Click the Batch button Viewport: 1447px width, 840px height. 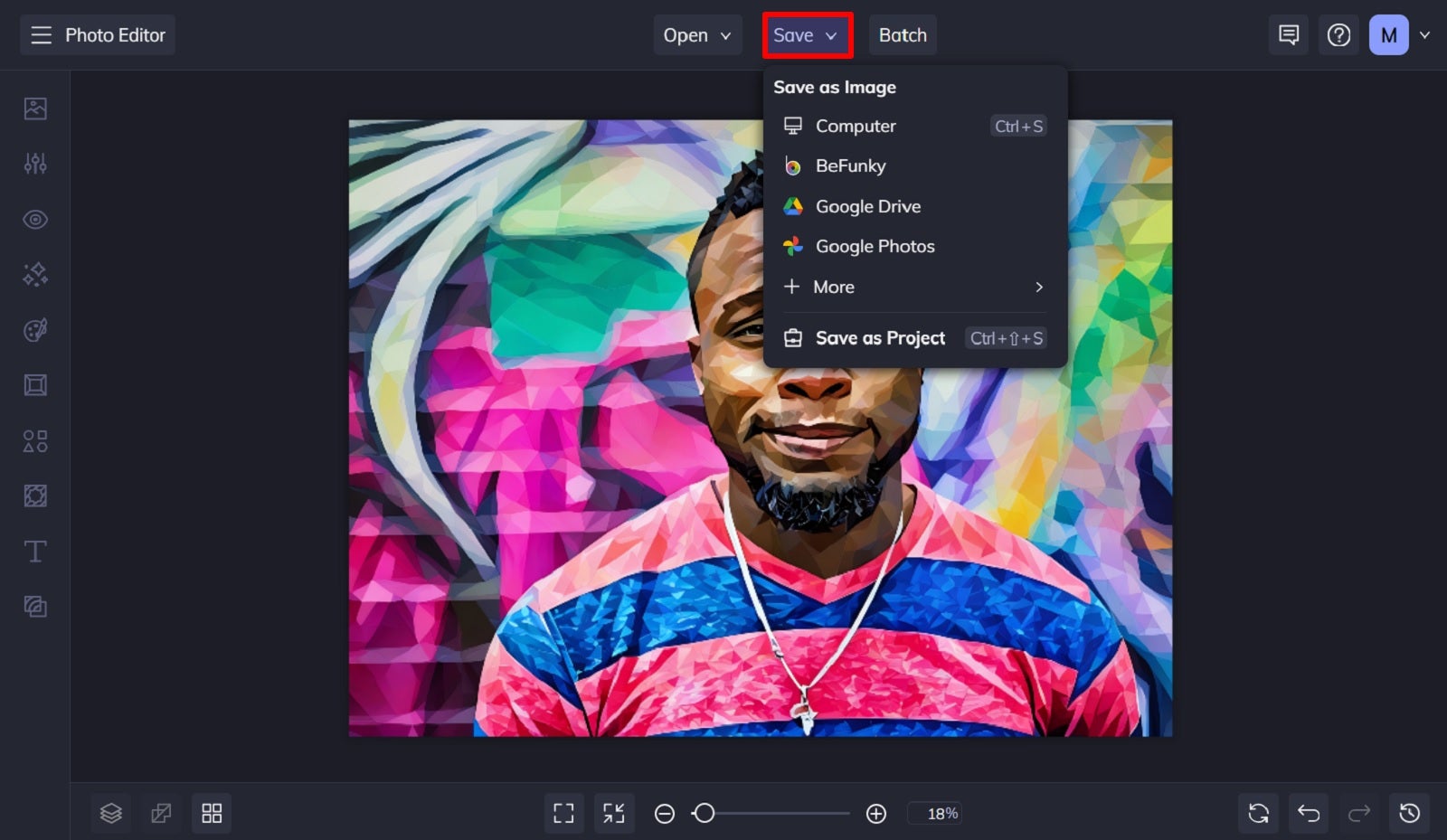902,35
